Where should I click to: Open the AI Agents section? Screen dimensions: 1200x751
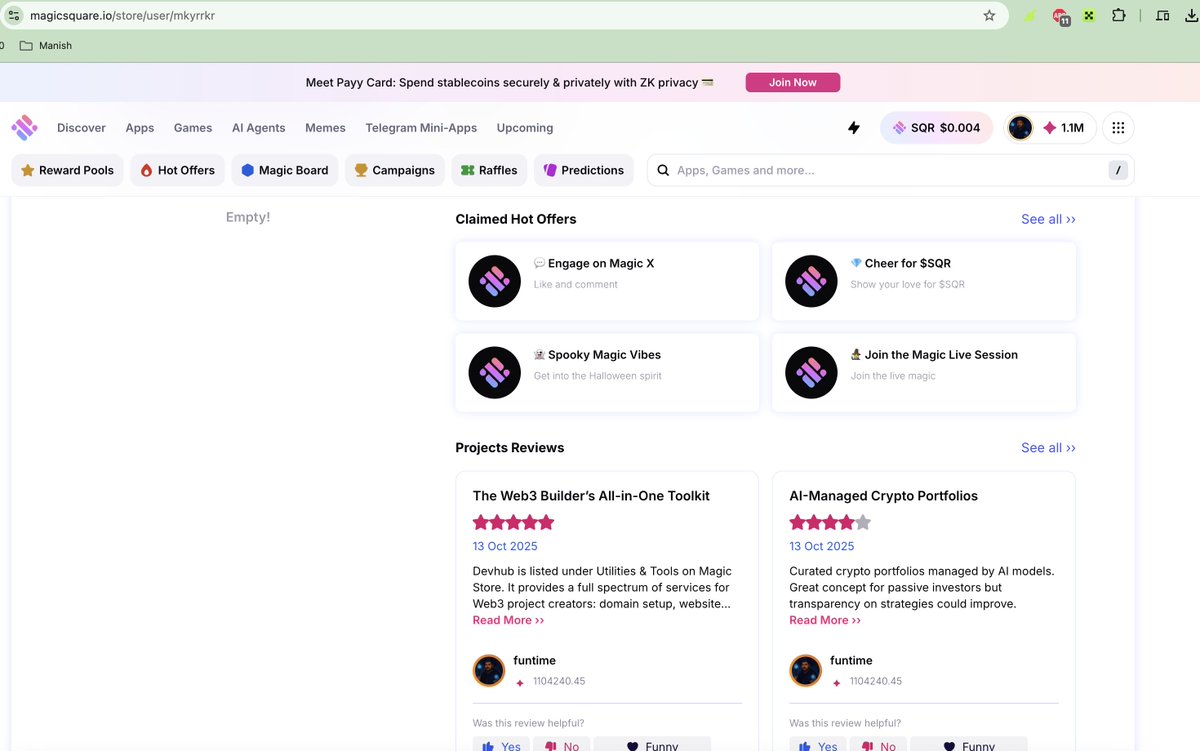click(x=258, y=128)
